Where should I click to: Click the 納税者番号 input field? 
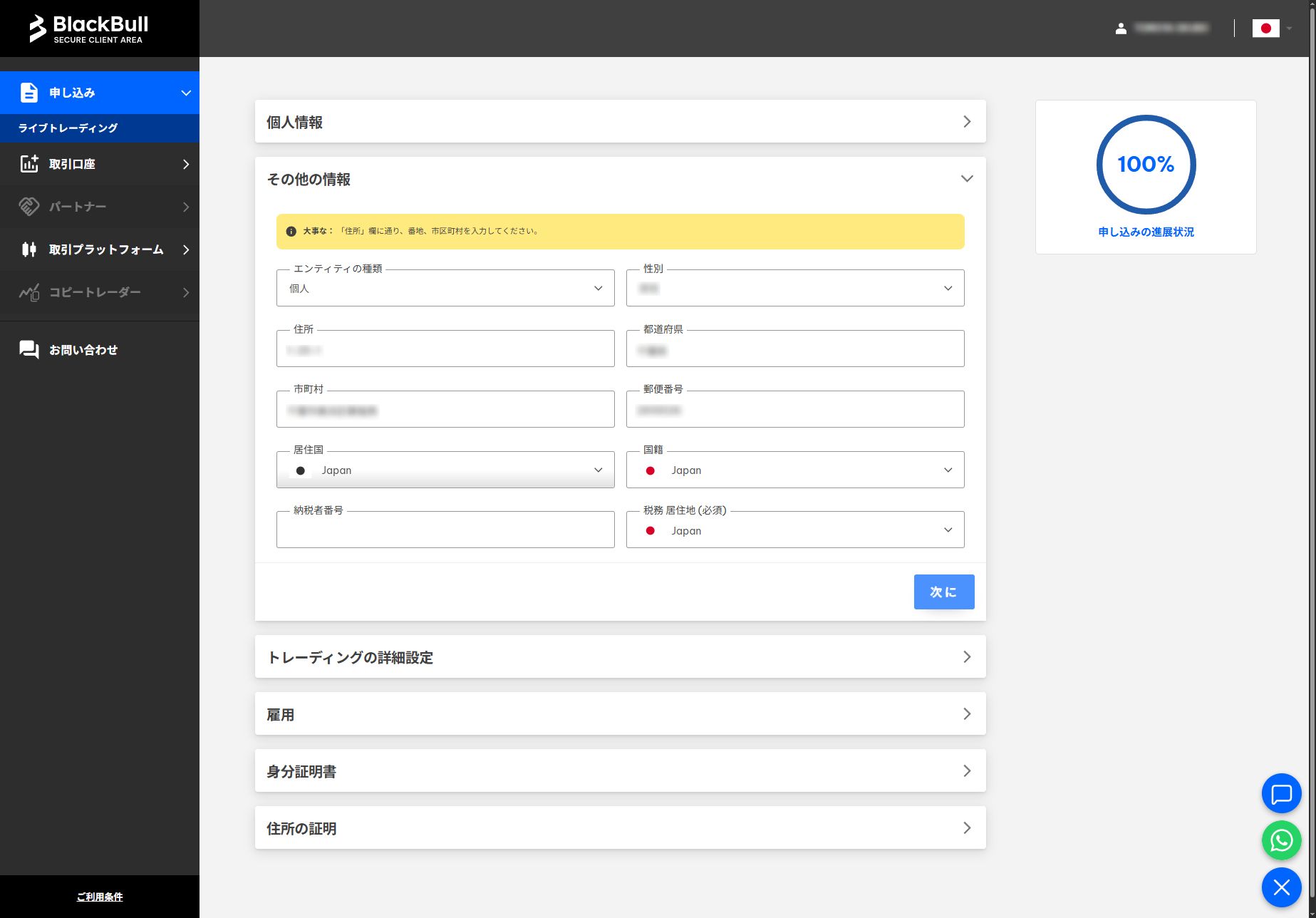445,530
